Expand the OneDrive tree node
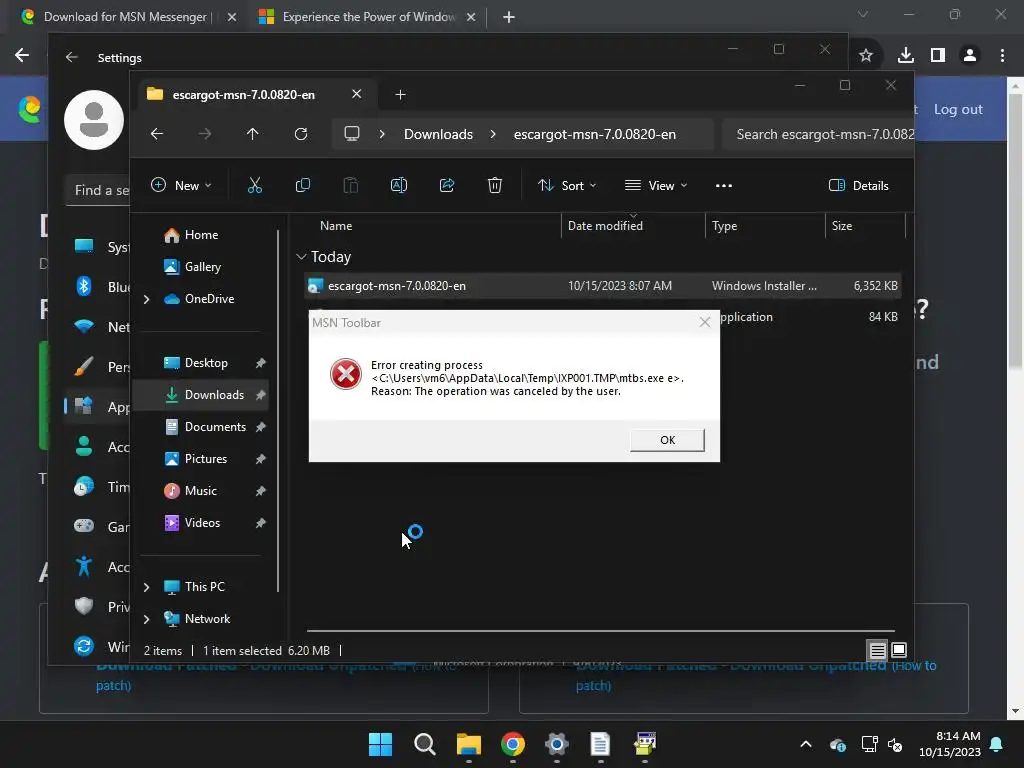 coord(146,299)
